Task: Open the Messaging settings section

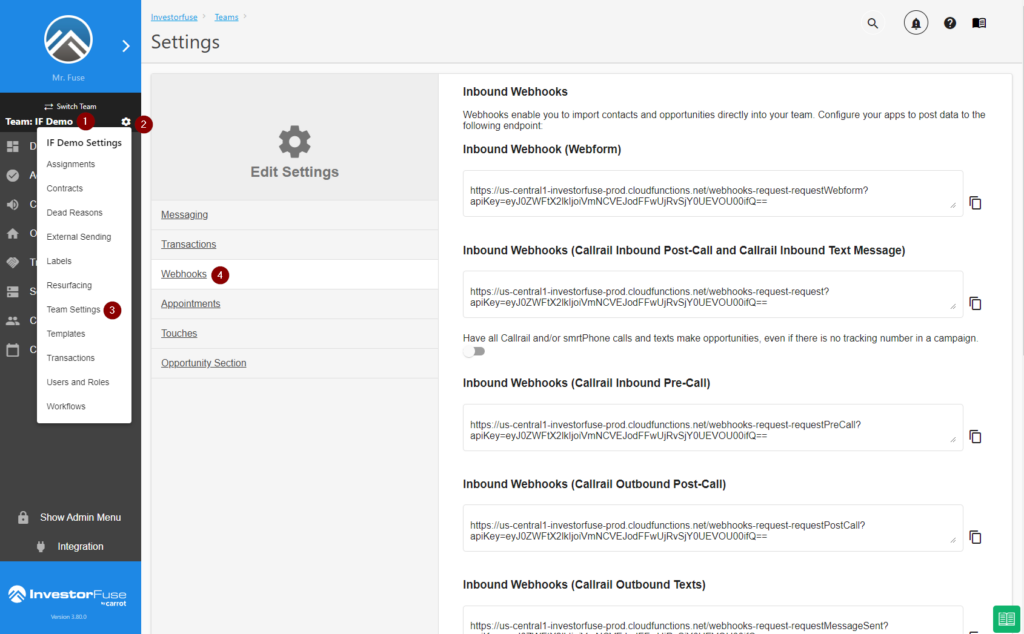Action: [x=184, y=214]
